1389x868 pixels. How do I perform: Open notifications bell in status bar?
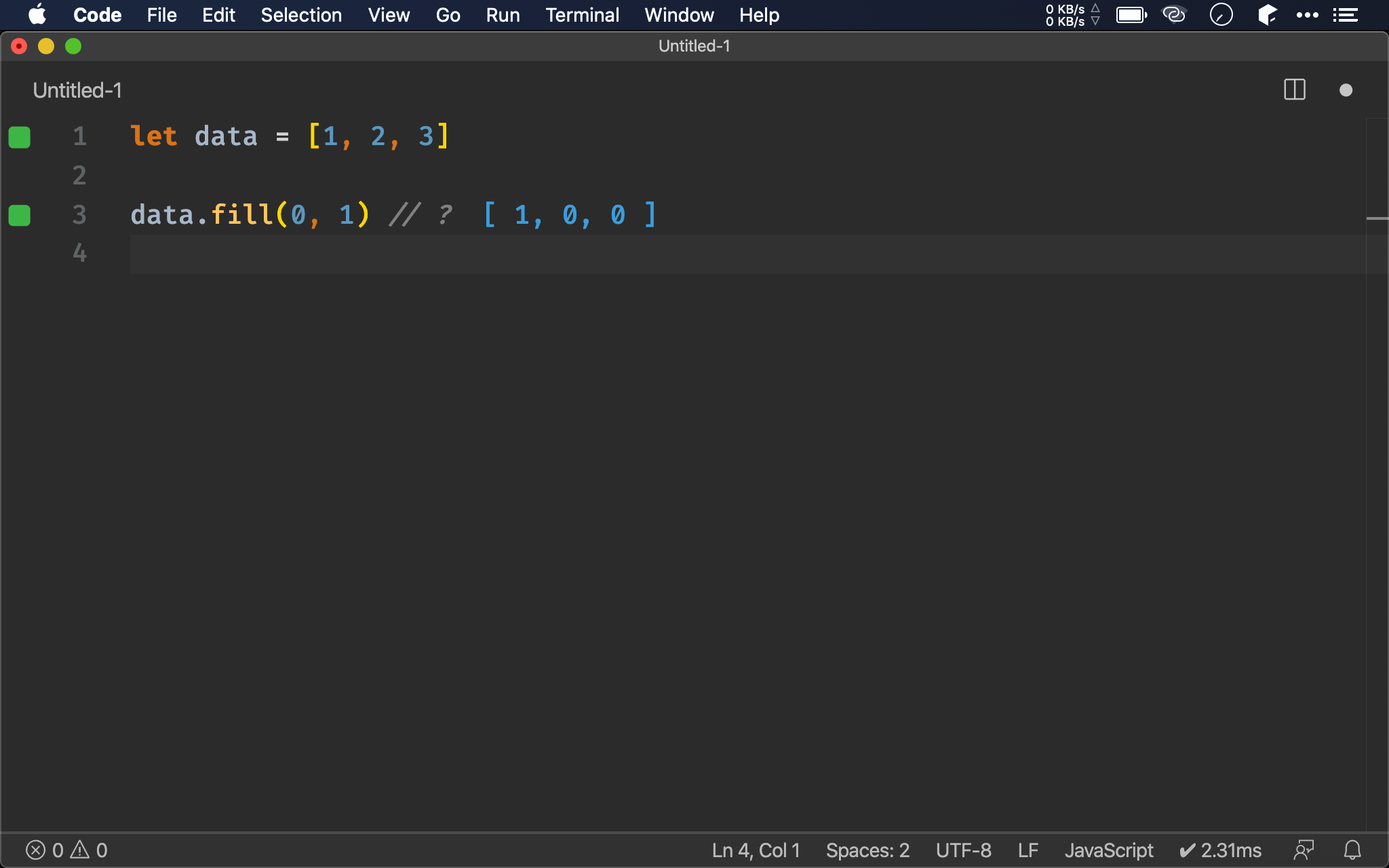[1352, 850]
